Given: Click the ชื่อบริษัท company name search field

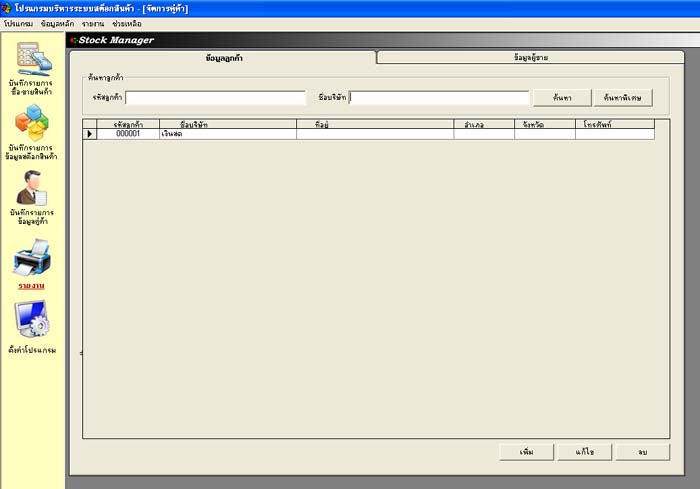Looking at the screenshot, I should tap(439, 98).
